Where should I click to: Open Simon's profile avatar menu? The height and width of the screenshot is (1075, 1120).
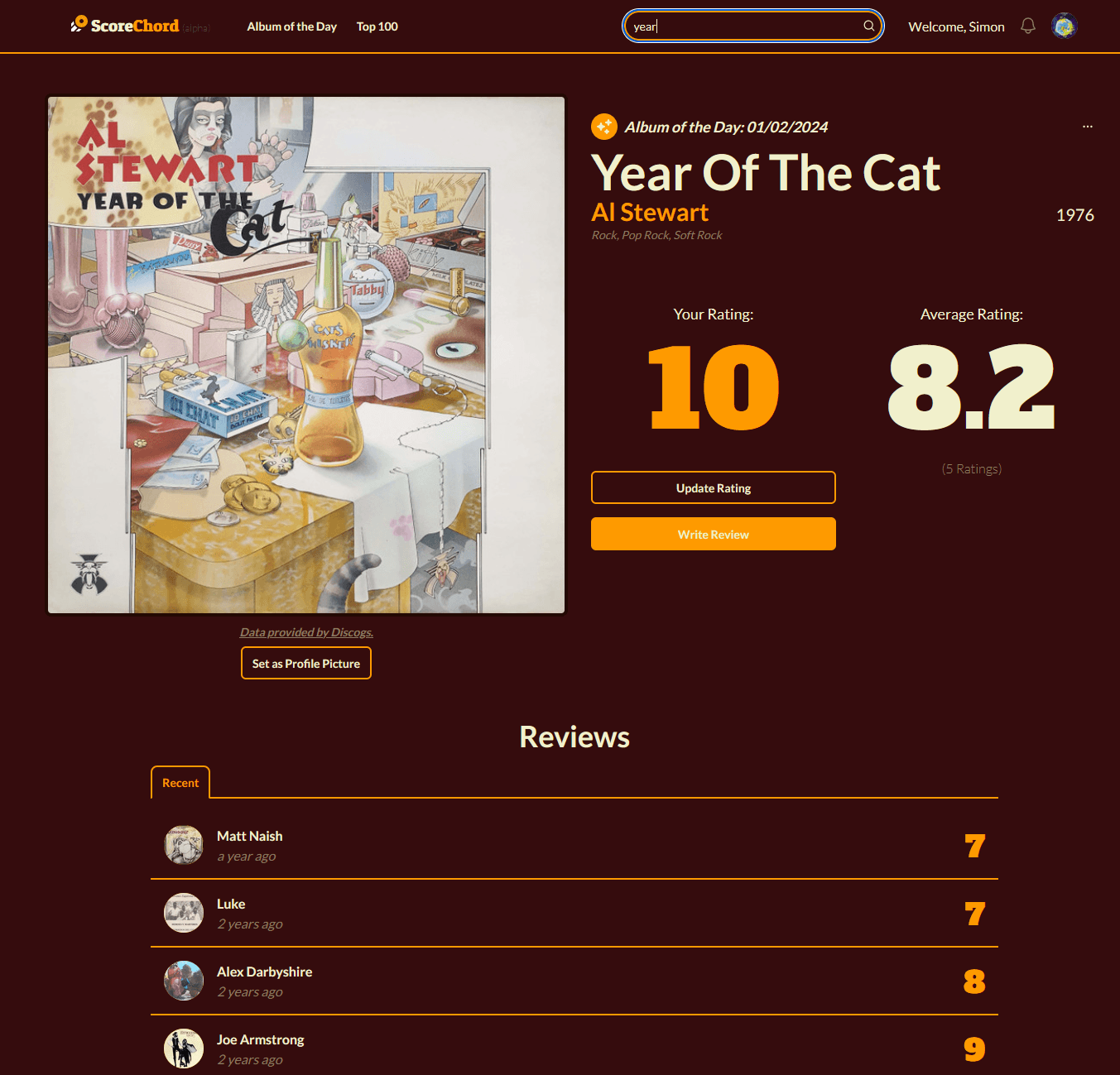coord(1064,26)
